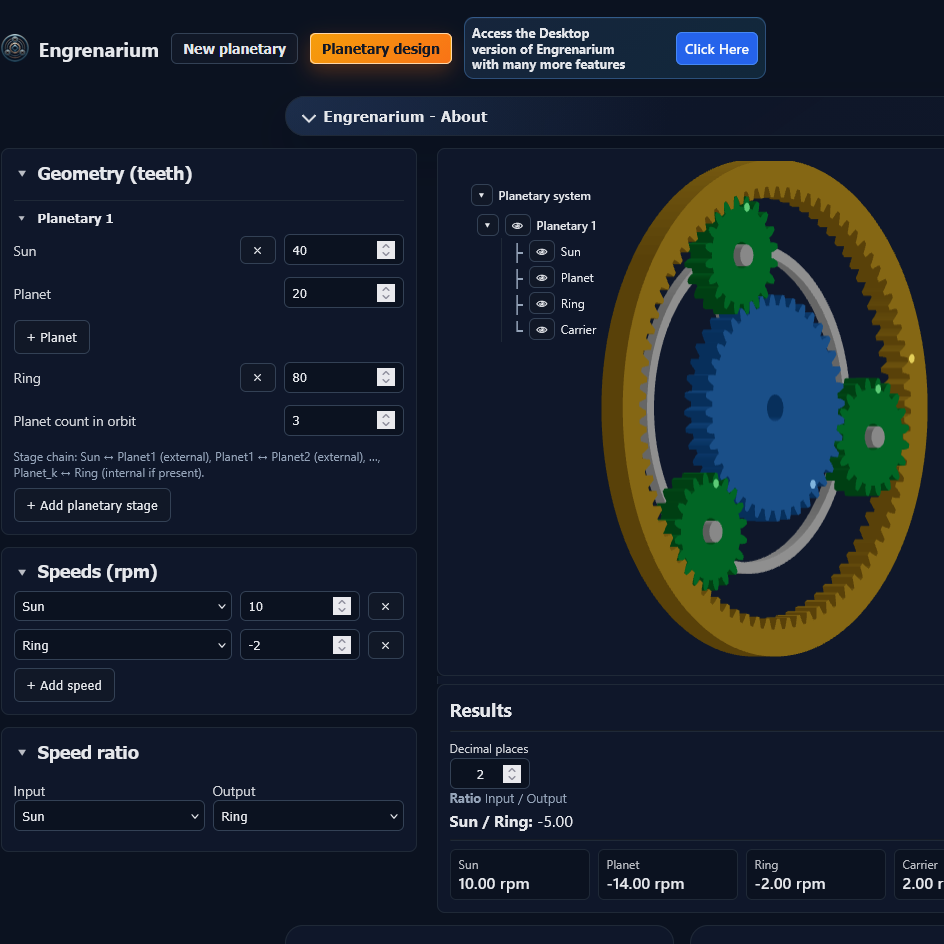This screenshot has height=944, width=944.
Task: Add another Planet gear
Action: tap(52, 337)
